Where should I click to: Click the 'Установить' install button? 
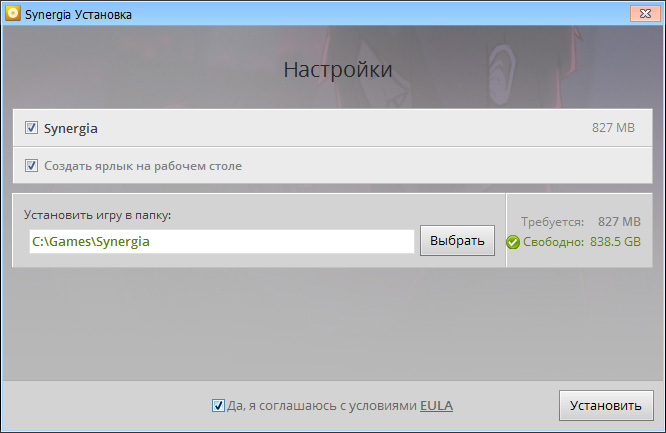[606, 405]
